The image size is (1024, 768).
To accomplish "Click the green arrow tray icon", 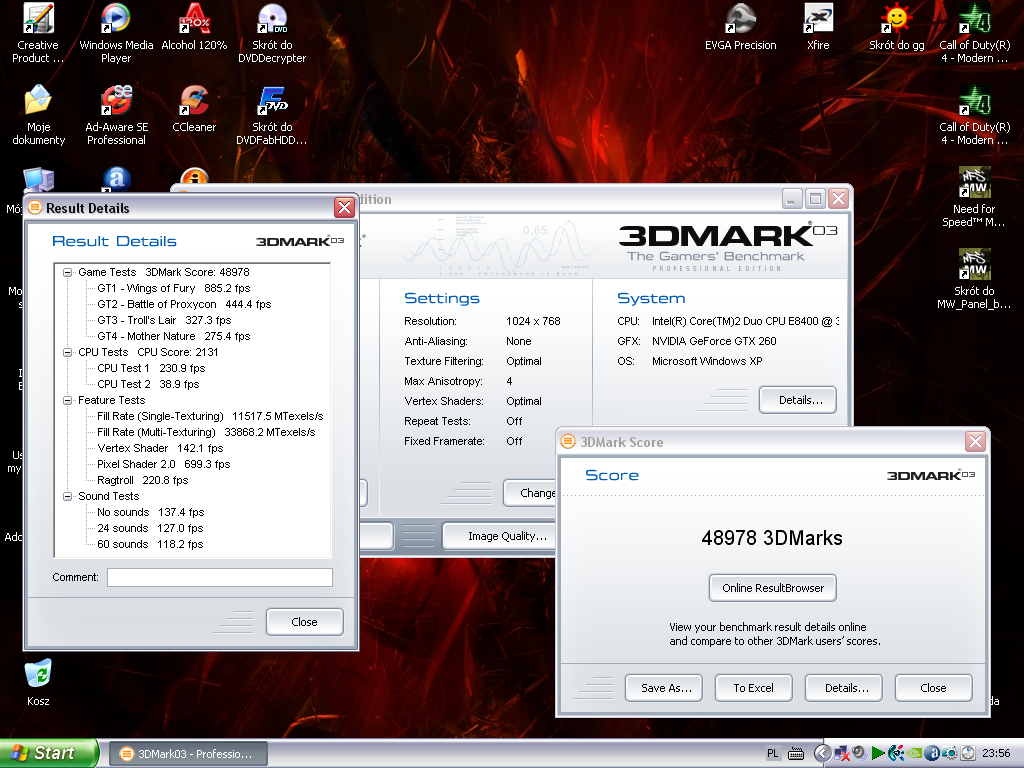I will pos(878,754).
